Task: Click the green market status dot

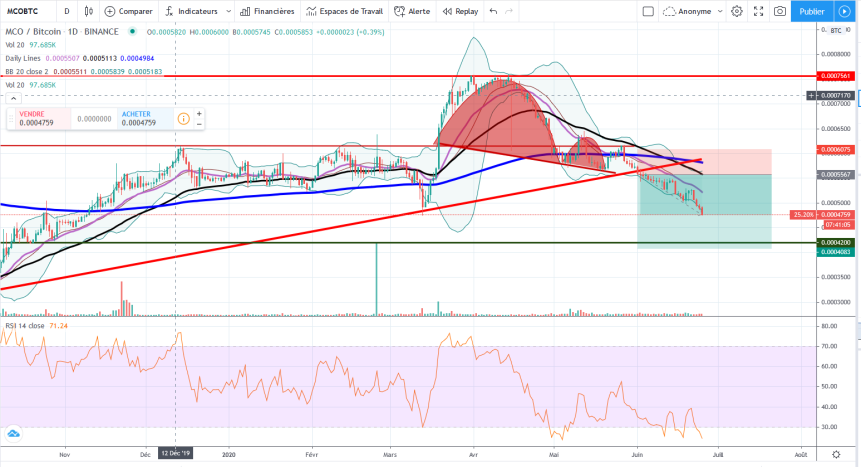Action: tap(132, 32)
